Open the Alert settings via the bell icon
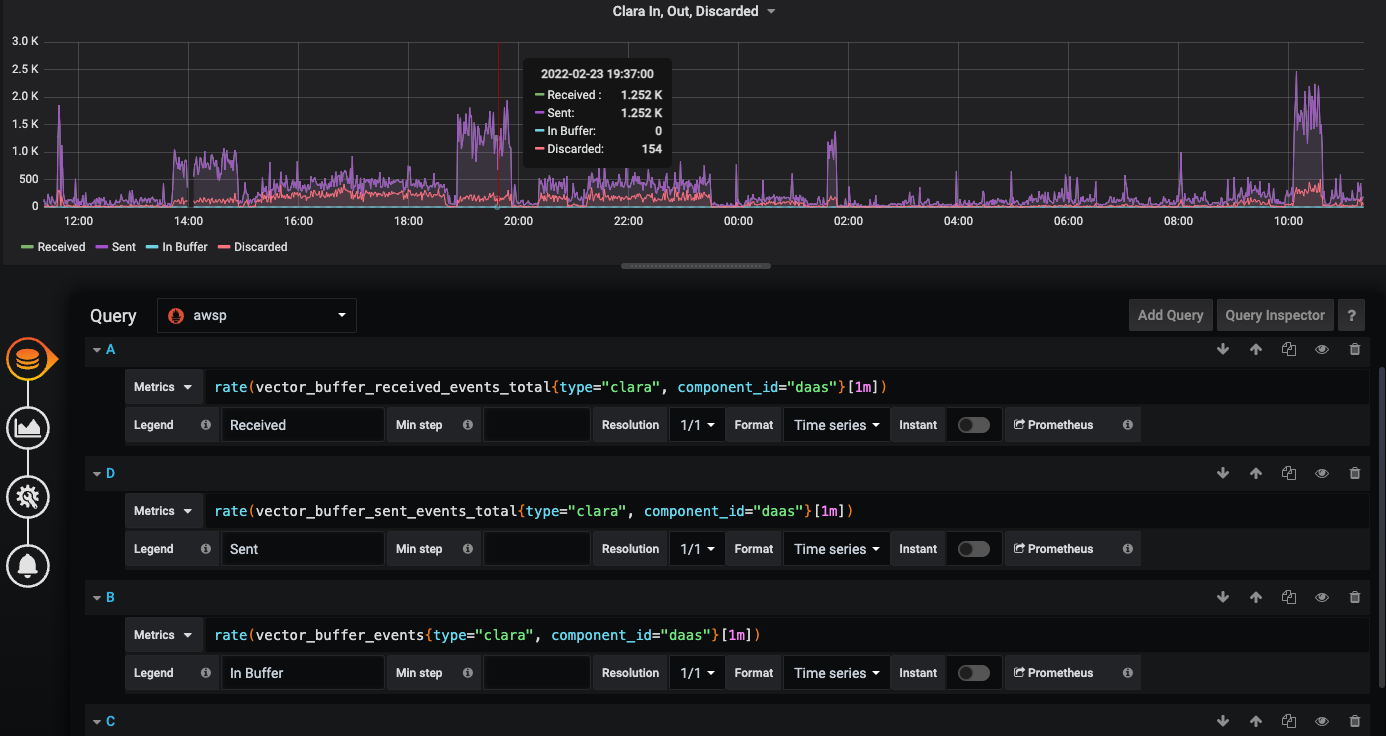1386x736 pixels. tap(28, 565)
